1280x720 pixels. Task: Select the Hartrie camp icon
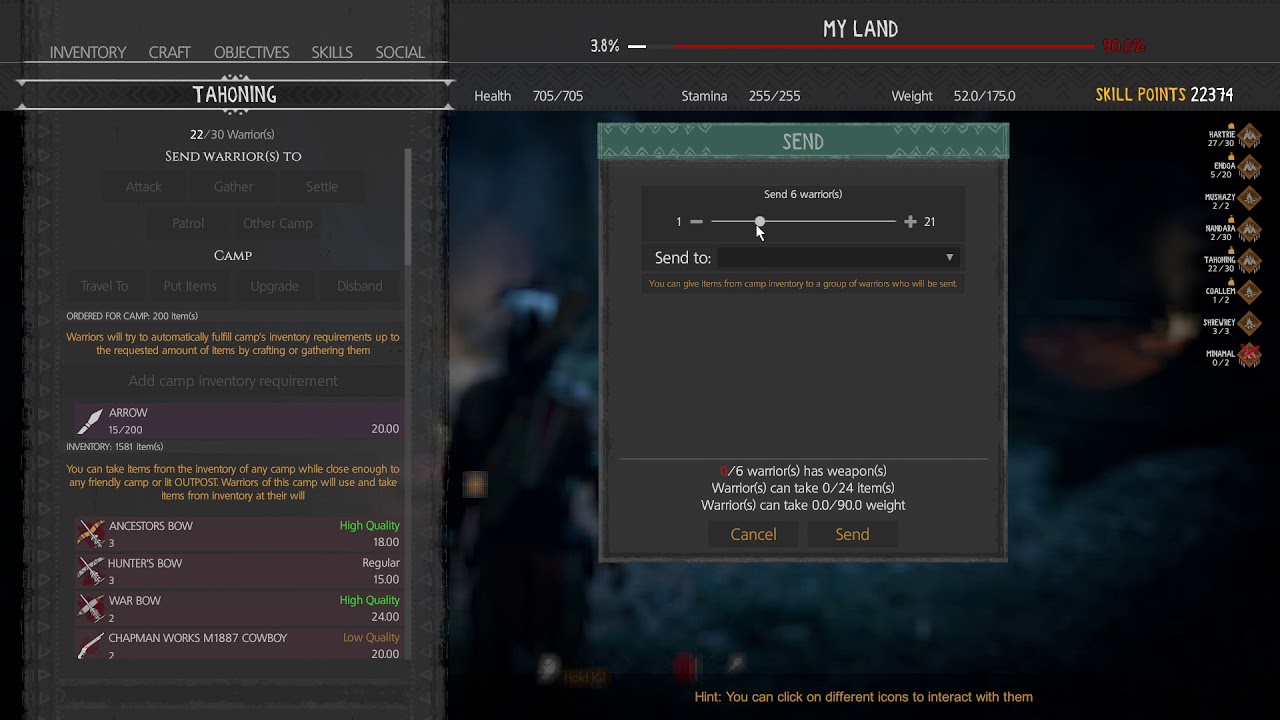(1249, 136)
